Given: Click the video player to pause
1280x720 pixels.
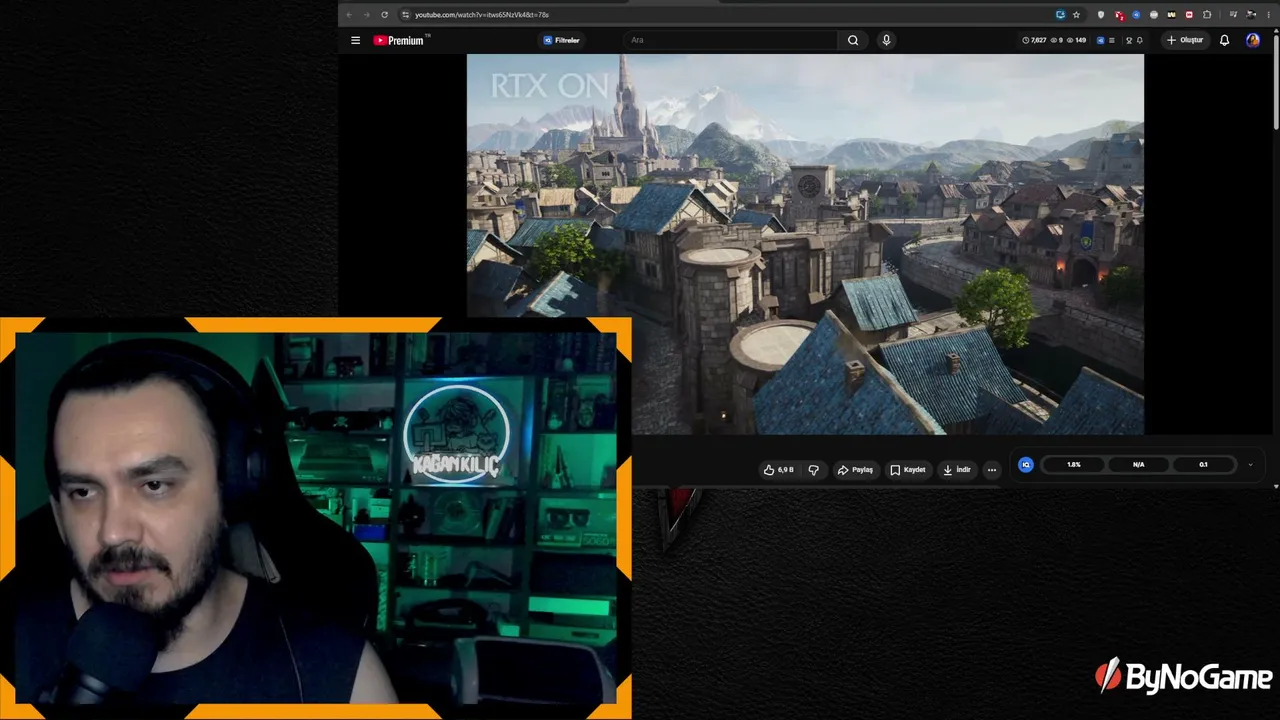Looking at the screenshot, I should point(805,244).
